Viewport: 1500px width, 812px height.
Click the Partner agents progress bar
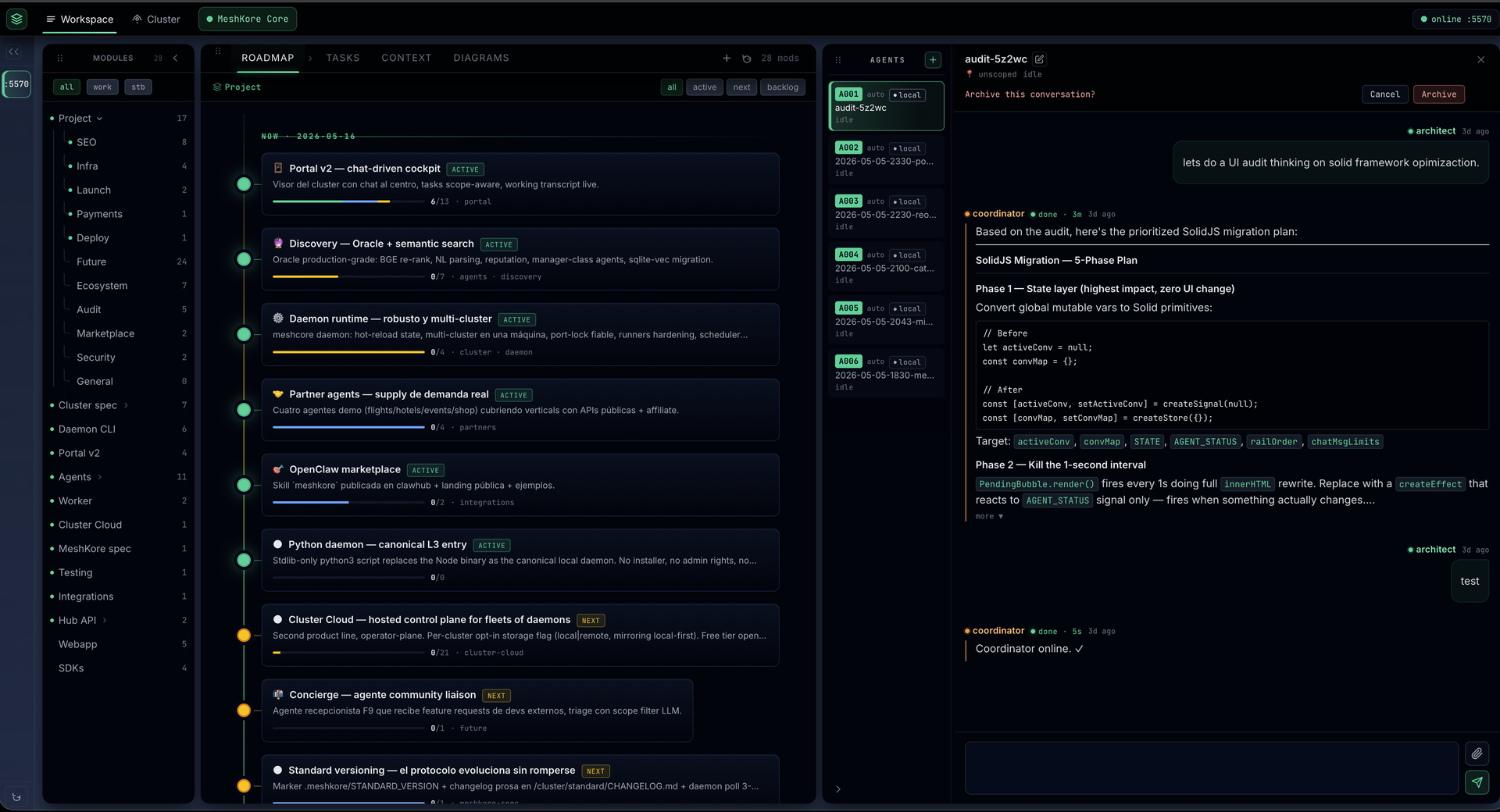(348, 427)
